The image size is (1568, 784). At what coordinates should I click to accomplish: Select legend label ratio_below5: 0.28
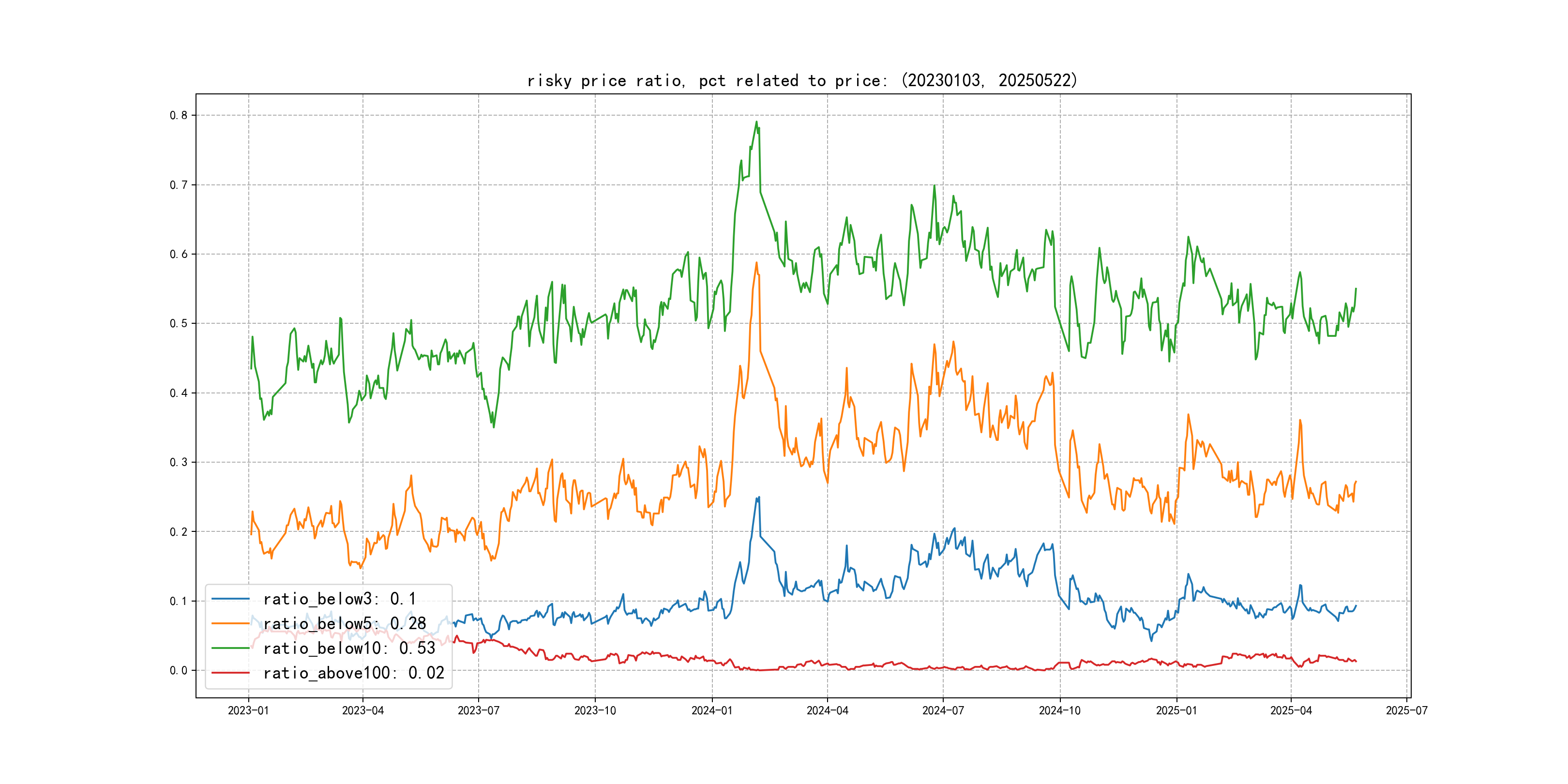[x=345, y=624]
